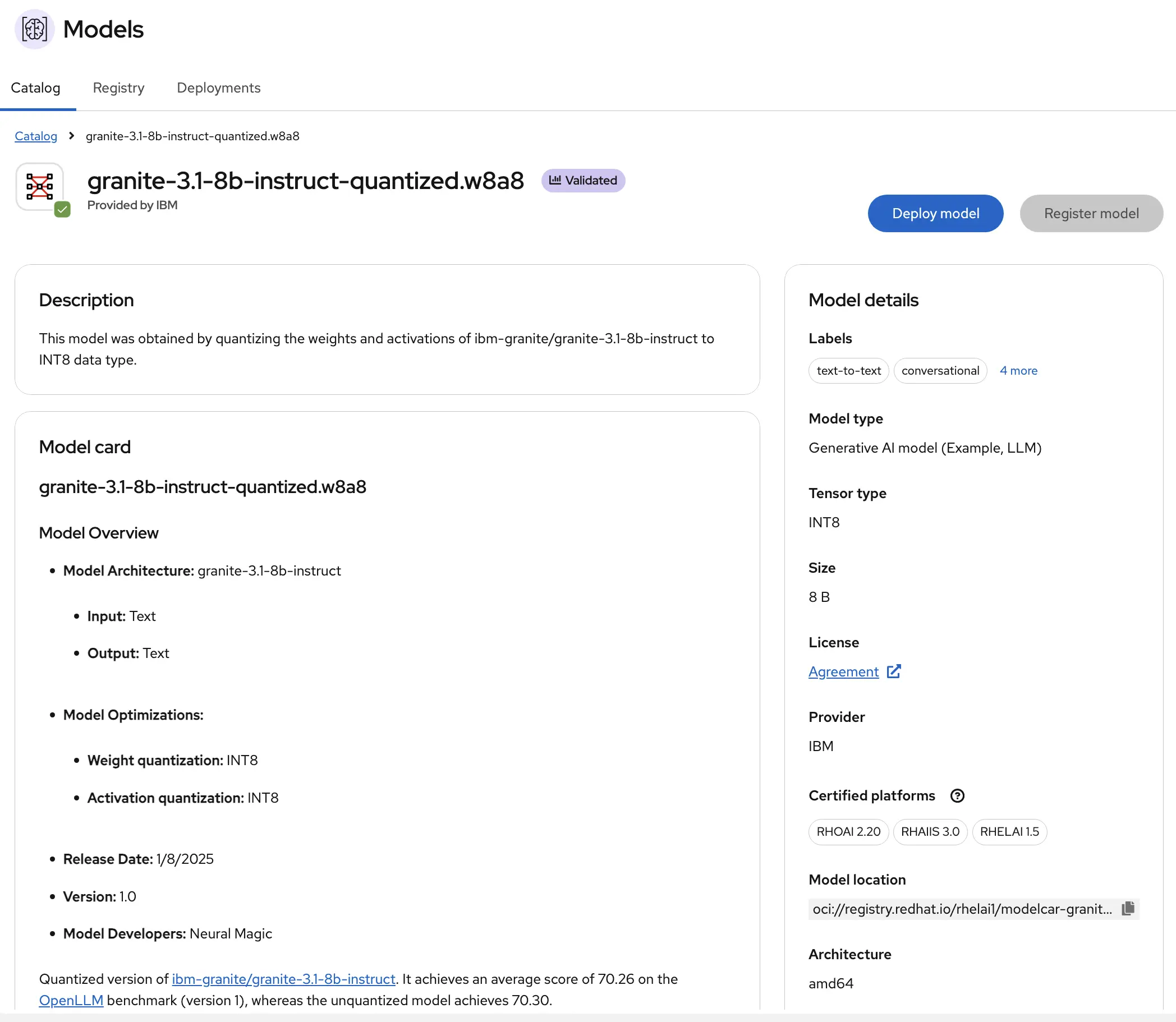1176x1022 pixels.
Task: Expand labels with 4 more
Action: (x=1018, y=371)
